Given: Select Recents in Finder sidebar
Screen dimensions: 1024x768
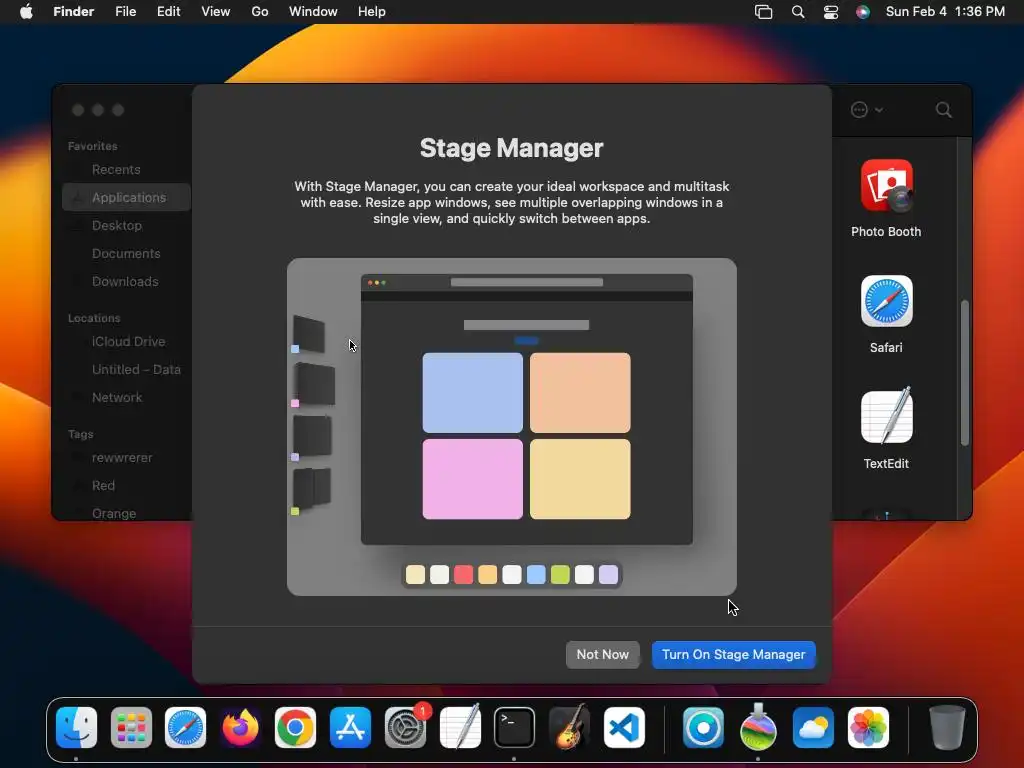Looking at the screenshot, I should point(116,170).
